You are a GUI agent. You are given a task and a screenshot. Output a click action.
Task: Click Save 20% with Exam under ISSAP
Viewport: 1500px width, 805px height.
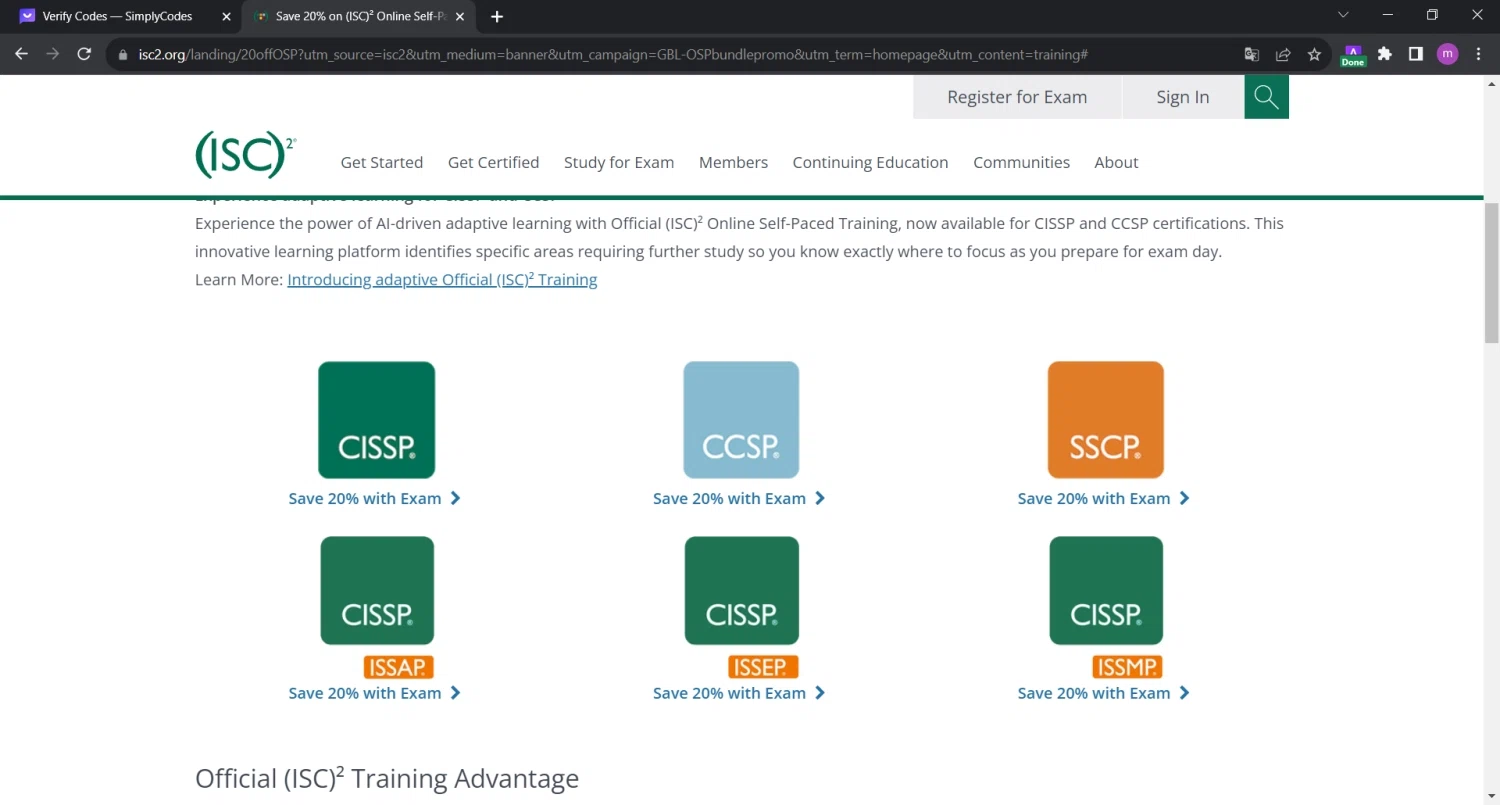375,693
